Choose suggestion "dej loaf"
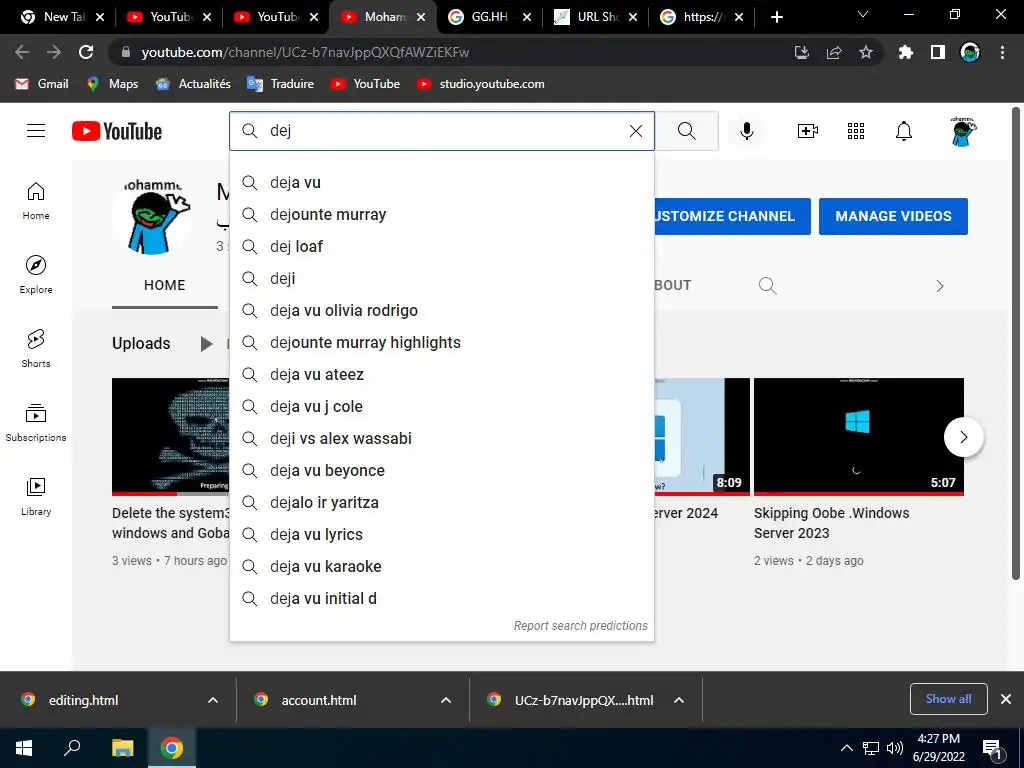This screenshot has width=1024, height=768. coord(441,246)
